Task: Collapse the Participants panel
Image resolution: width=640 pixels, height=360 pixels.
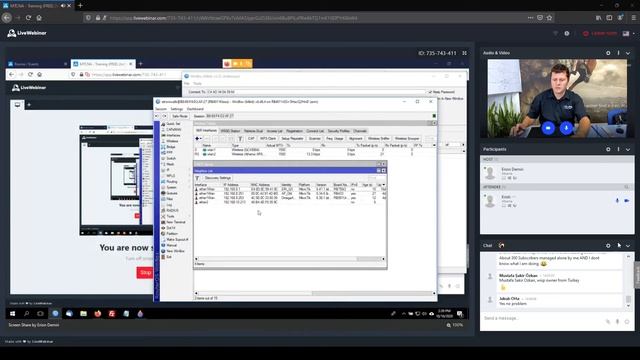Action: pyautogui.click(x=628, y=149)
